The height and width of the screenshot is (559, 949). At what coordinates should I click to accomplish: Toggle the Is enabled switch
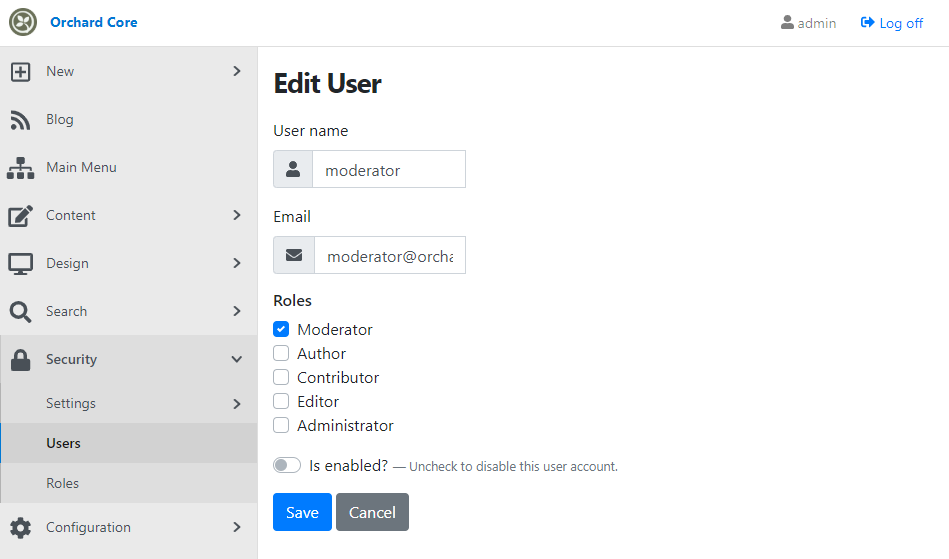coord(287,465)
